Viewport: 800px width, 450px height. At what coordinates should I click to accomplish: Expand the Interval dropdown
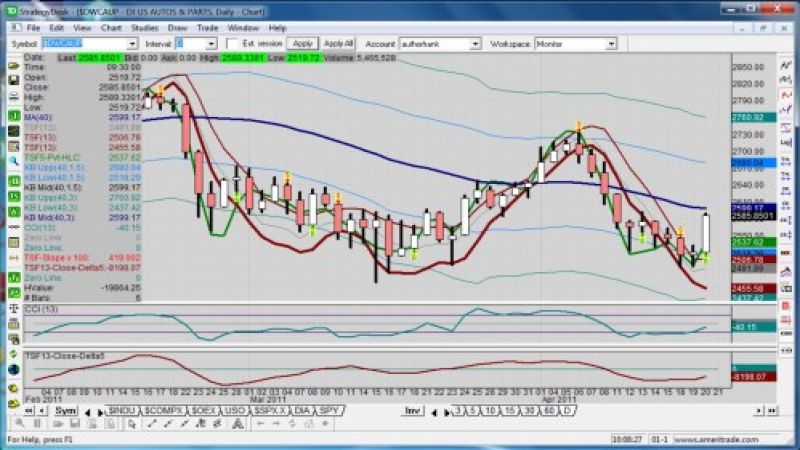point(211,44)
